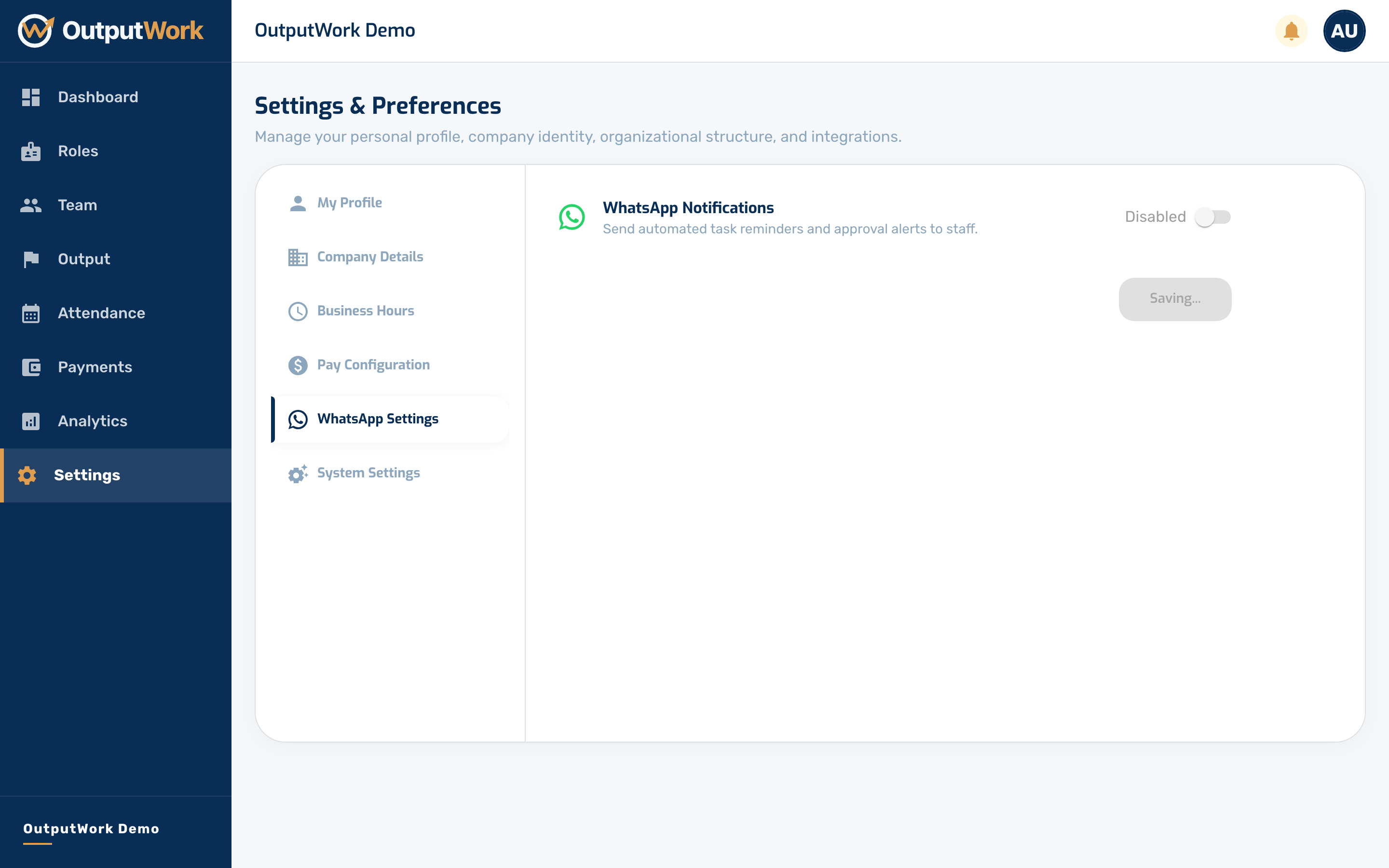Image resolution: width=1389 pixels, height=868 pixels.
Task: Click the Settings gear icon in sidebar
Action: (27, 475)
